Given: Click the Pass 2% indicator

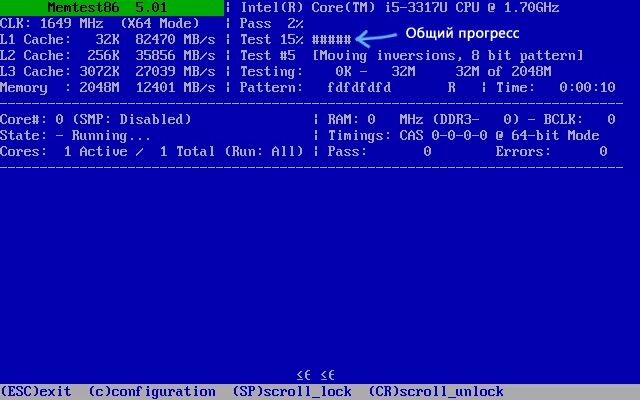Looking at the screenshot, I should click(x=271, y=24).
